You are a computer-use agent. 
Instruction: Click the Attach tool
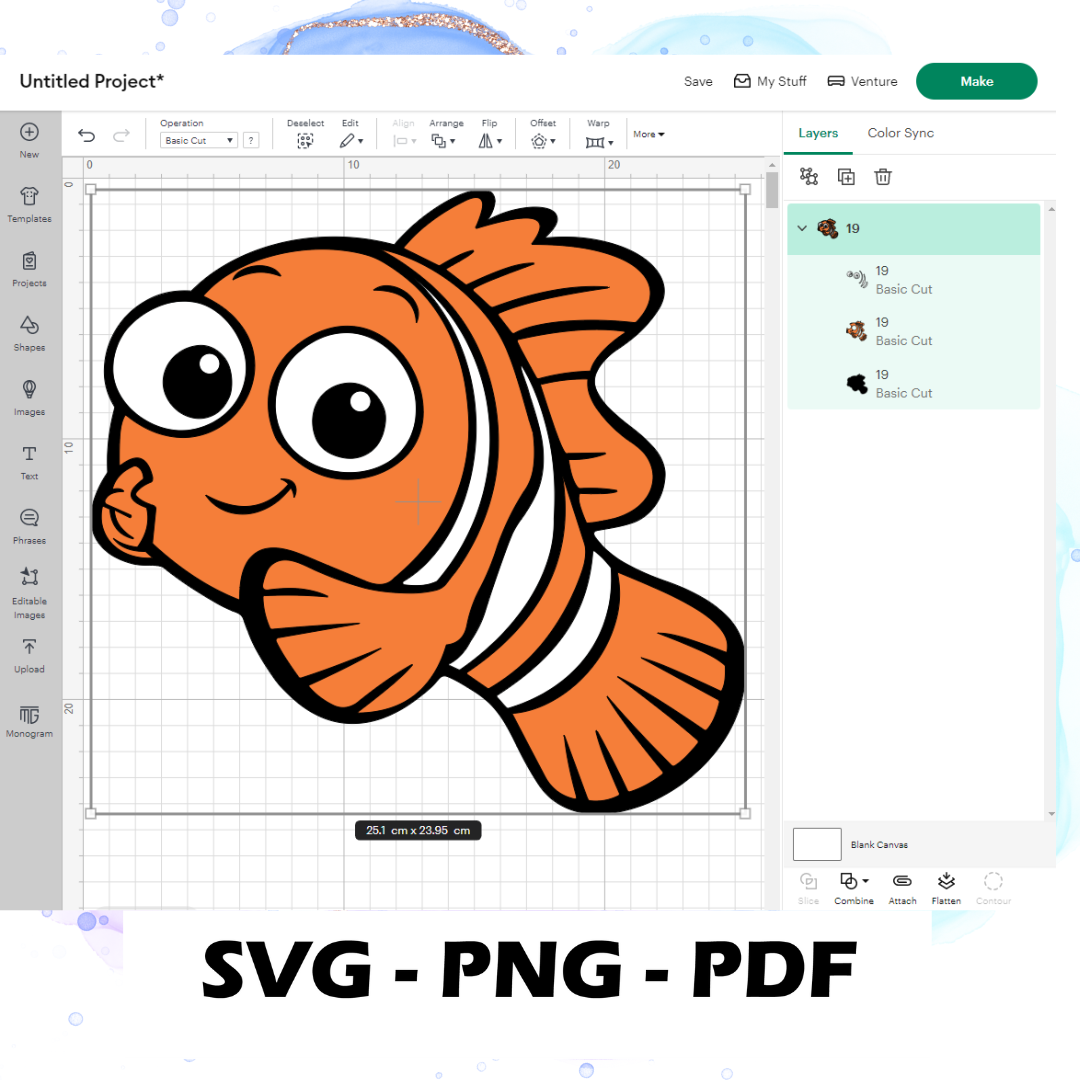coord(902,888)
